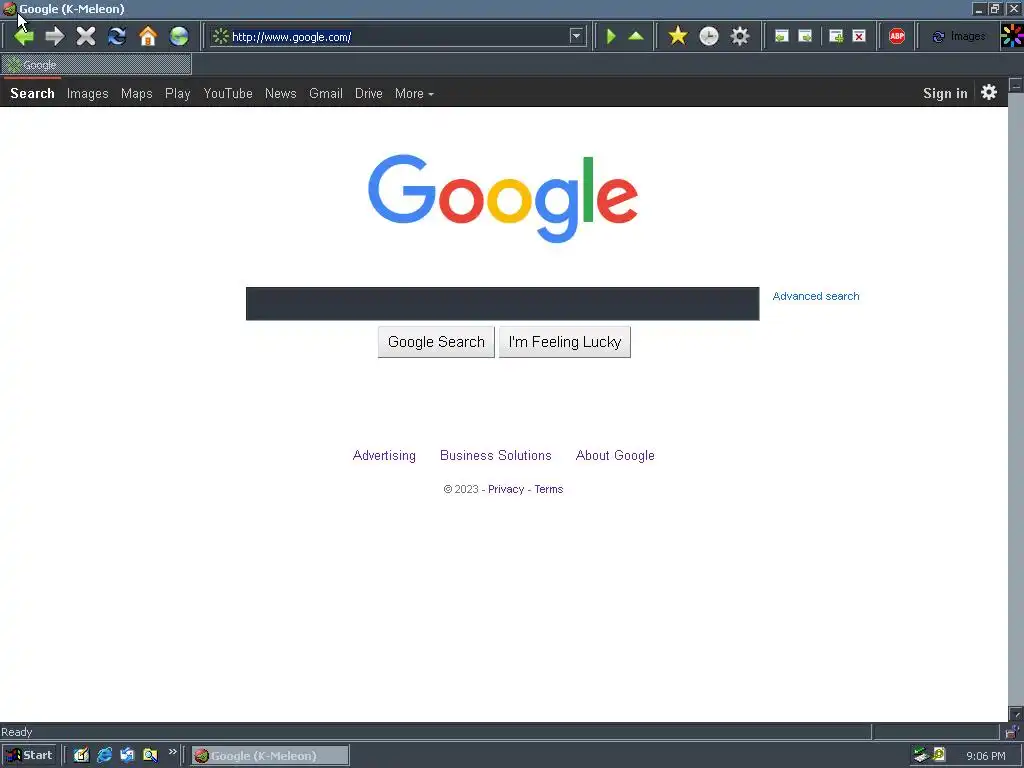
Task: Click the K-Meleon throbber icon
Action: pos(1012,36)
